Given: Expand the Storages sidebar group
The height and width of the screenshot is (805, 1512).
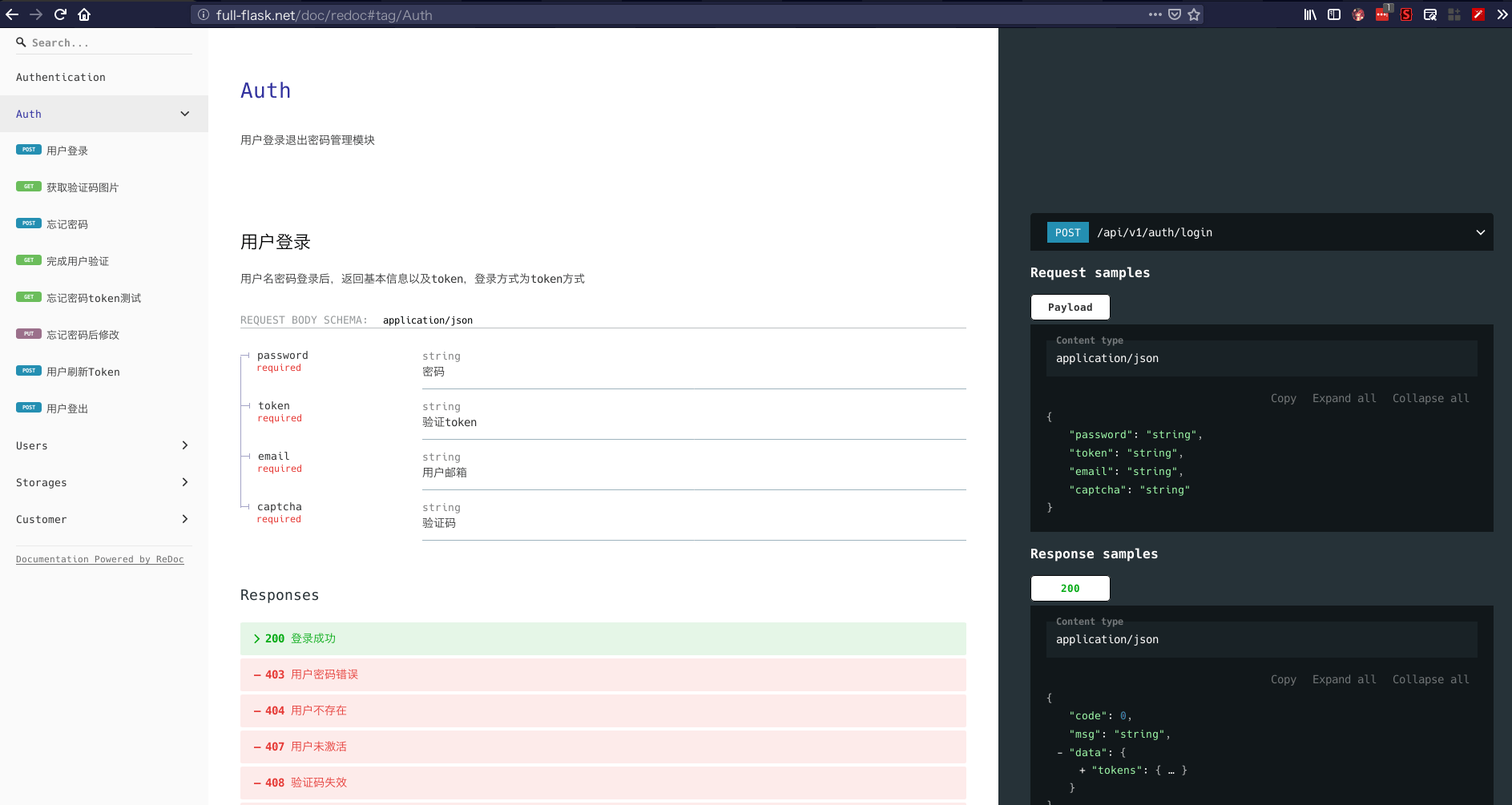Looking at the screenshot, I should coord(104,482).
